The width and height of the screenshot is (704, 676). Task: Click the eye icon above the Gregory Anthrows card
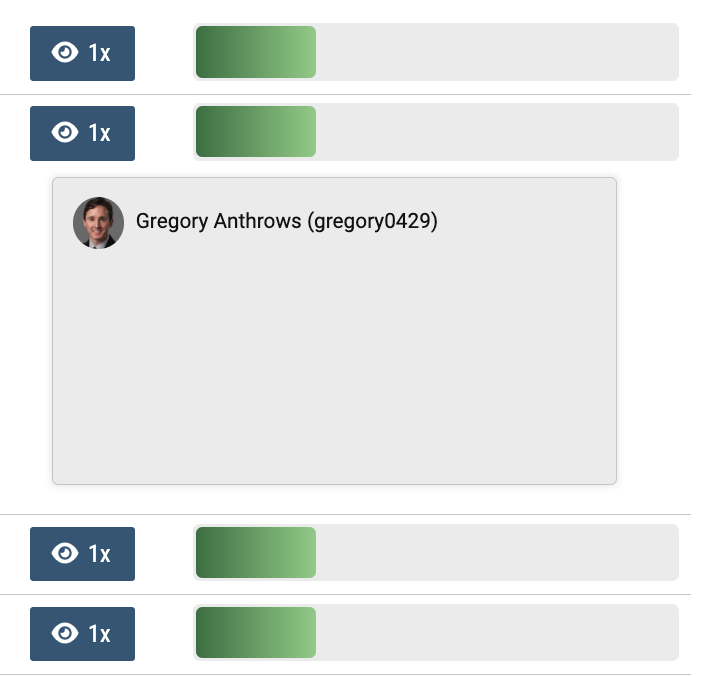(x=65, y=132)
